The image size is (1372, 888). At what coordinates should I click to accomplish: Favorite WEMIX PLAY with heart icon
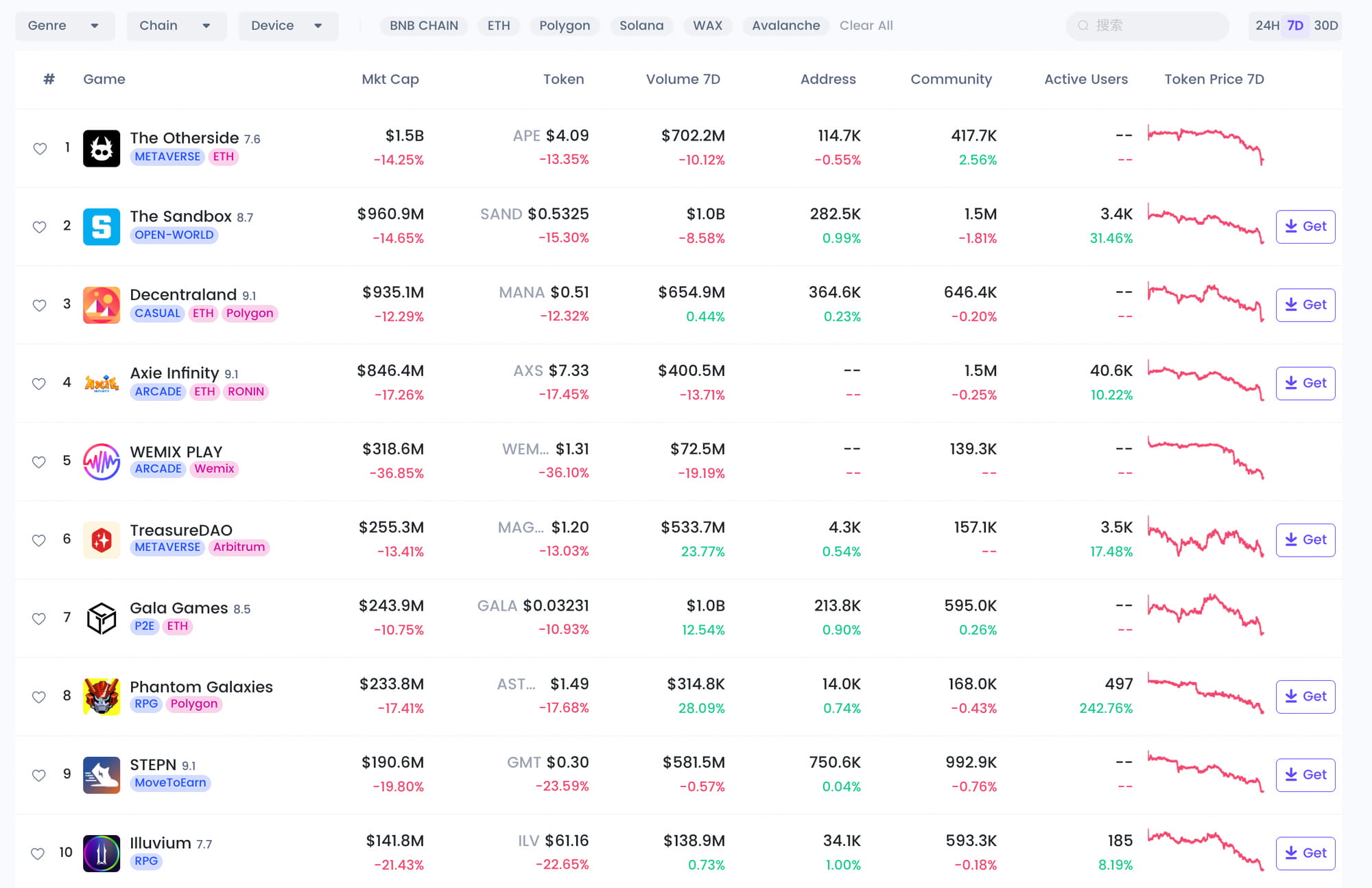(x=40, y=461)
